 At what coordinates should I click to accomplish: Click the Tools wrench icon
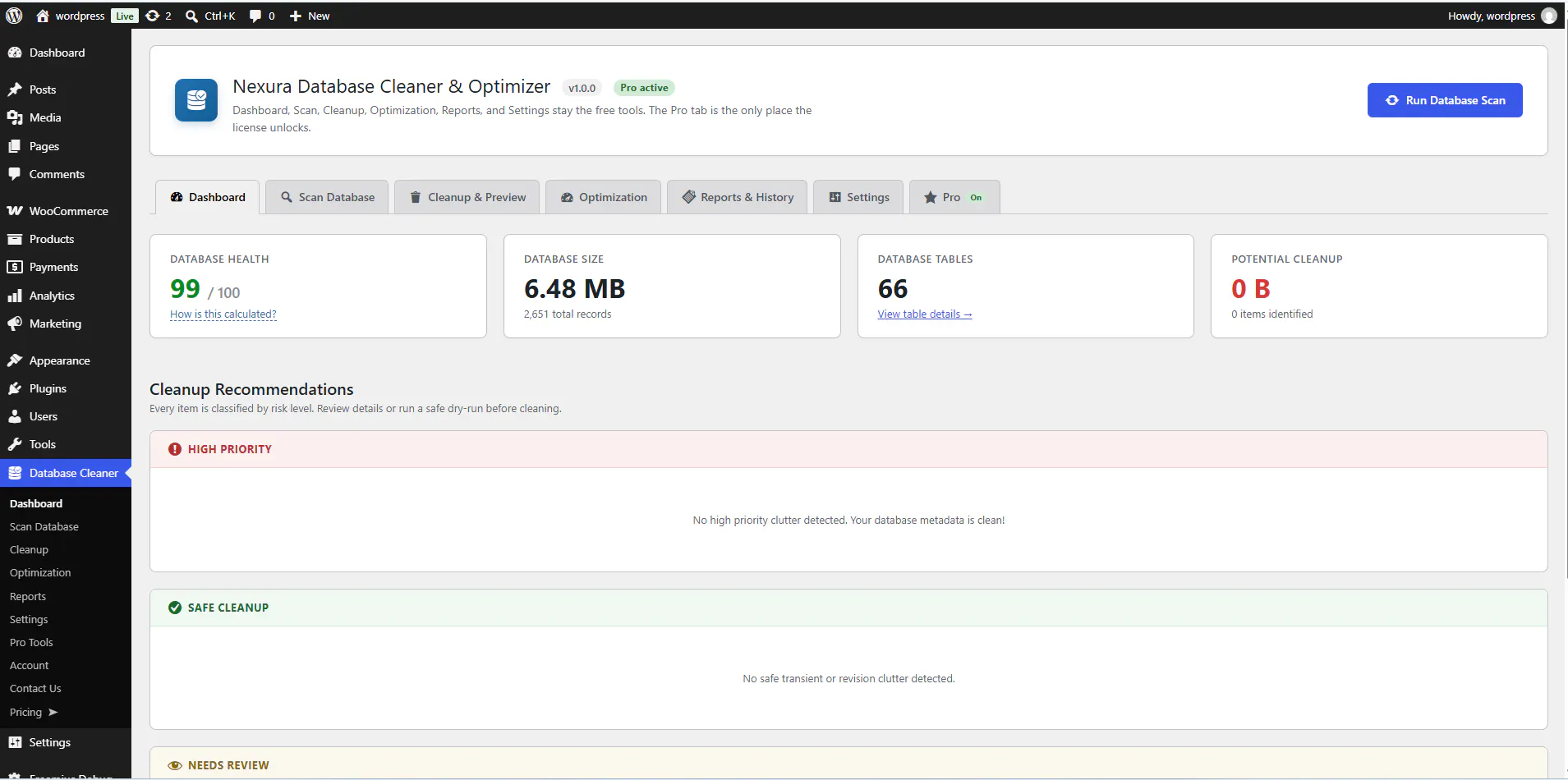[15, 444]
